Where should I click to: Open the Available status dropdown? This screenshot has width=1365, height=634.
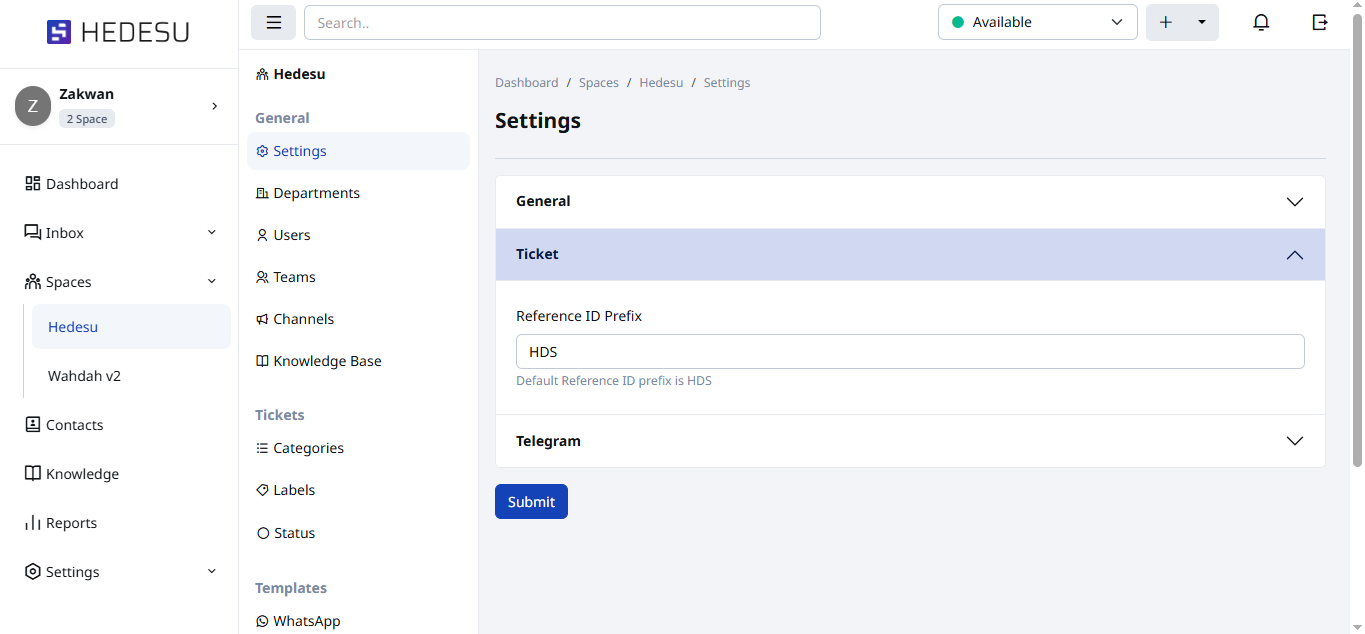tap(1037, 22)
